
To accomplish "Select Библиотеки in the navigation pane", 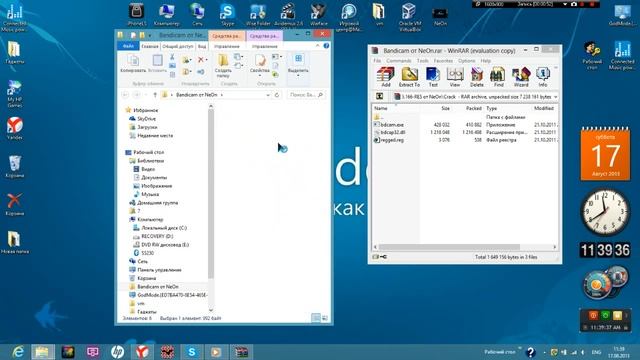I will [x=150, y=161].
